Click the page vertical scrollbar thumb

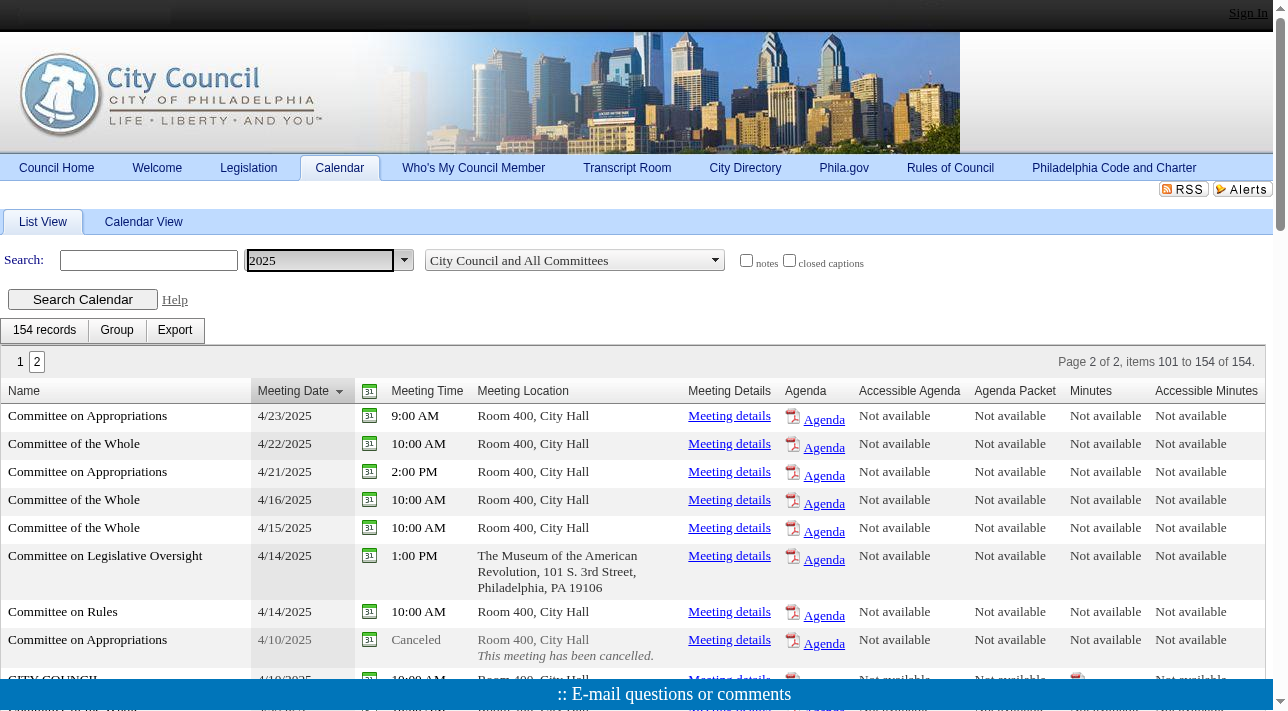pos(1280,122)
